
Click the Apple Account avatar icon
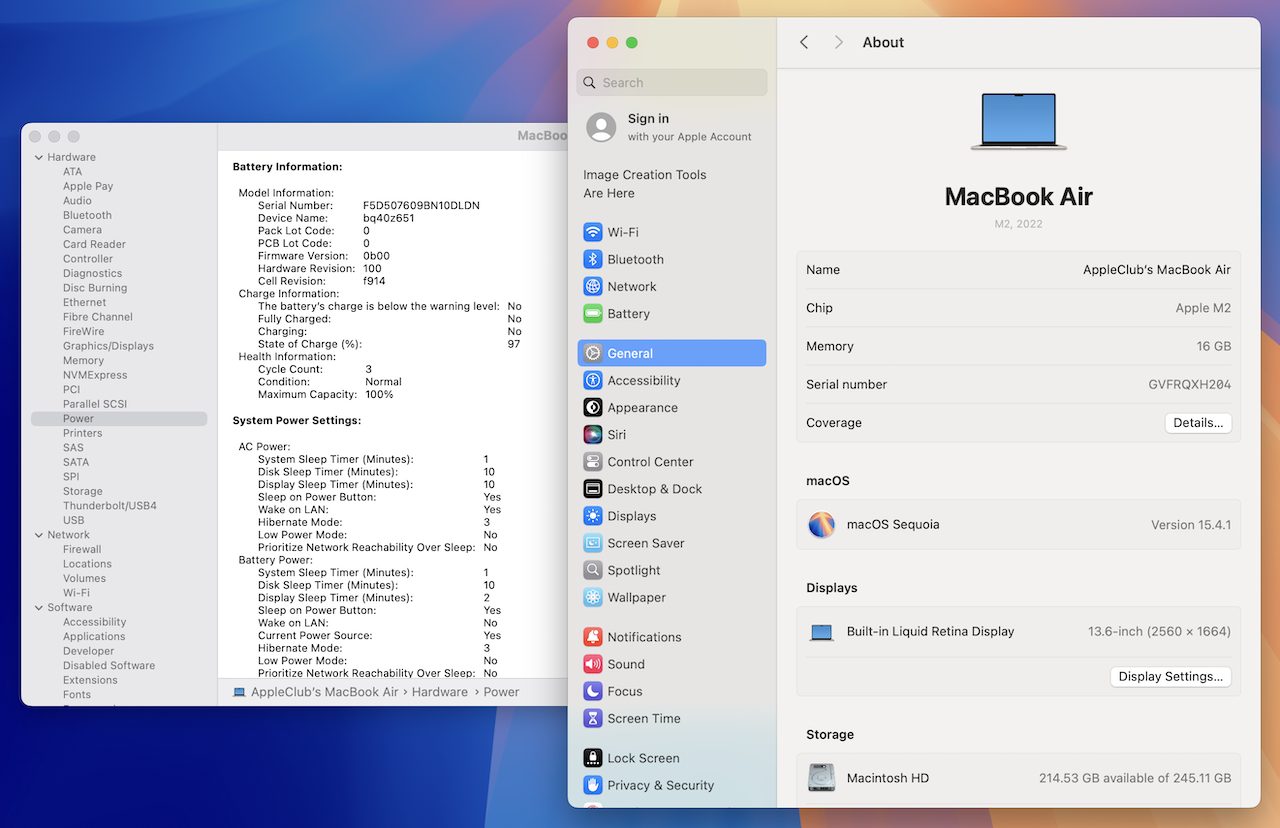[601, 127]
